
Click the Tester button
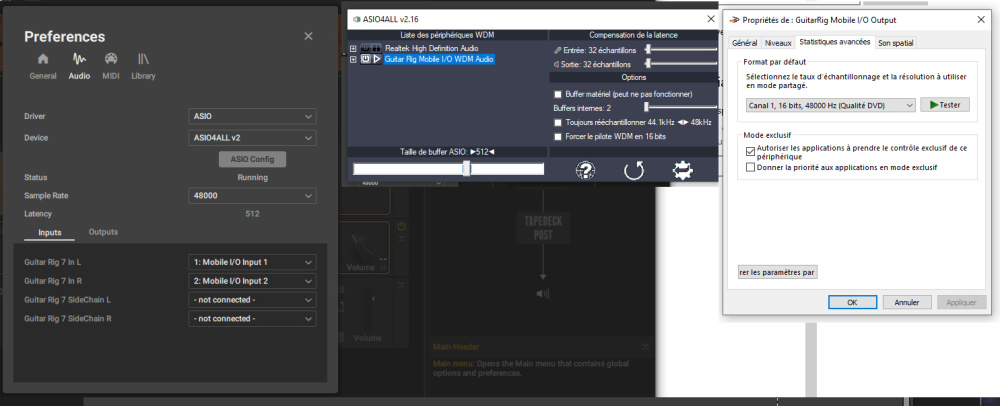point(945,105)
